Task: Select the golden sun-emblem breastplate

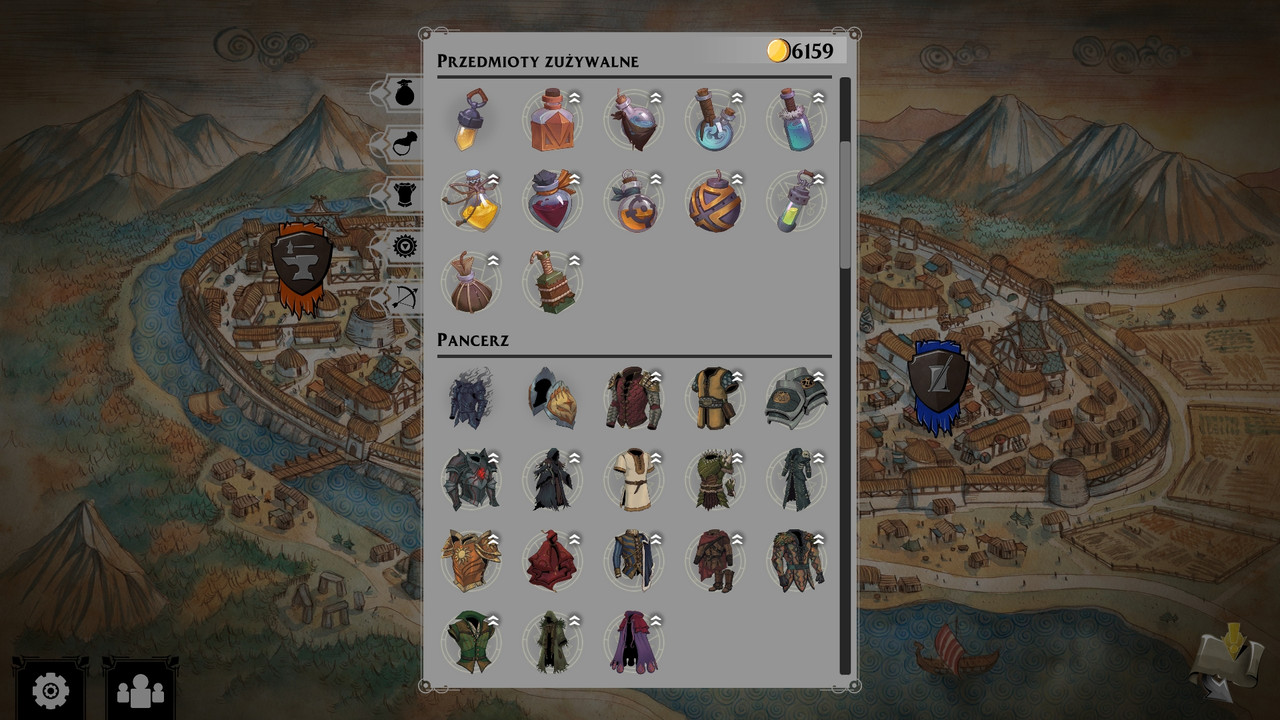Action: click(x=471, y=561)
